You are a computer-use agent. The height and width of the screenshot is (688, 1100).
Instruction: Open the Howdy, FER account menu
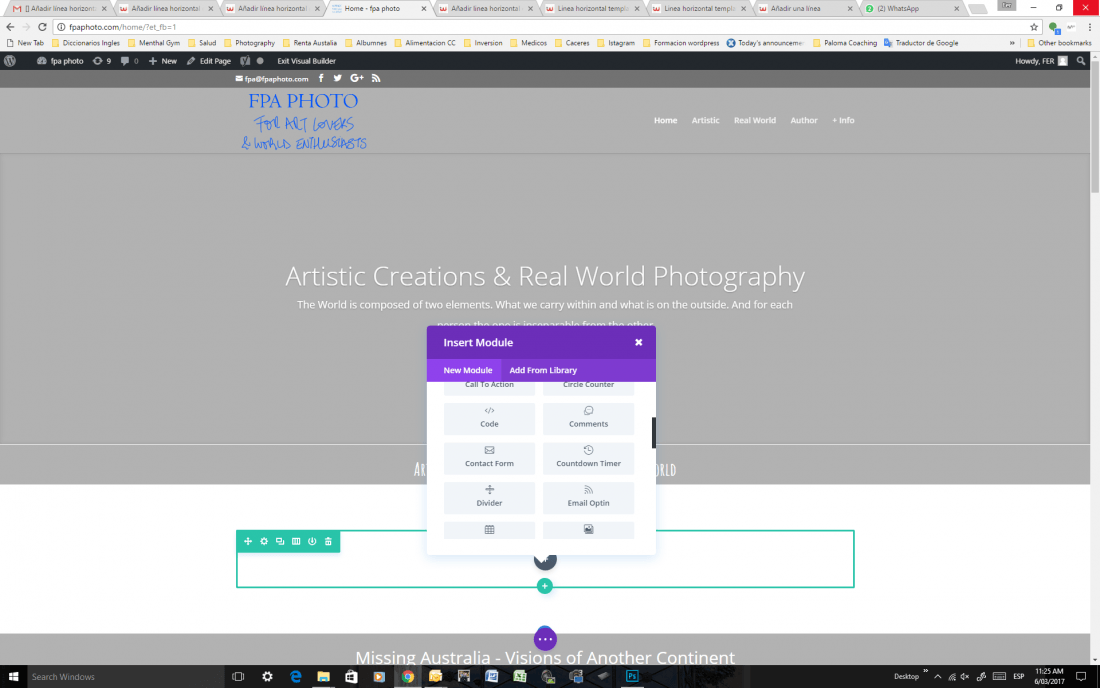click(1041, 61)
